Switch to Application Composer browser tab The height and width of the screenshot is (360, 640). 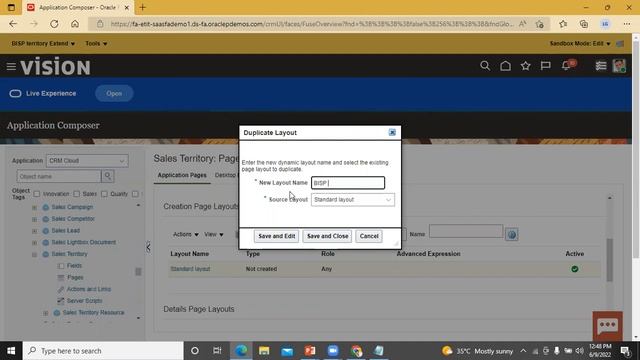click(x=77, y=7)
